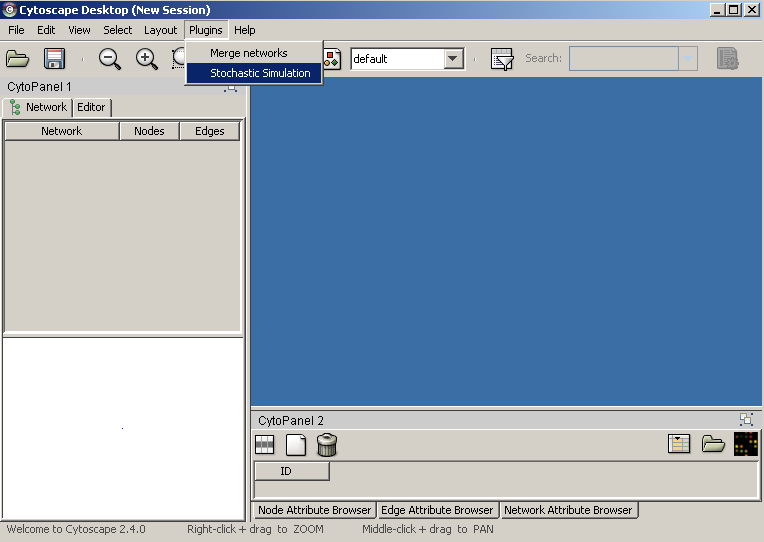Click the open folder icon in main toolbar
The height and width of the screenshot is (542, 764).
point(18,59)
